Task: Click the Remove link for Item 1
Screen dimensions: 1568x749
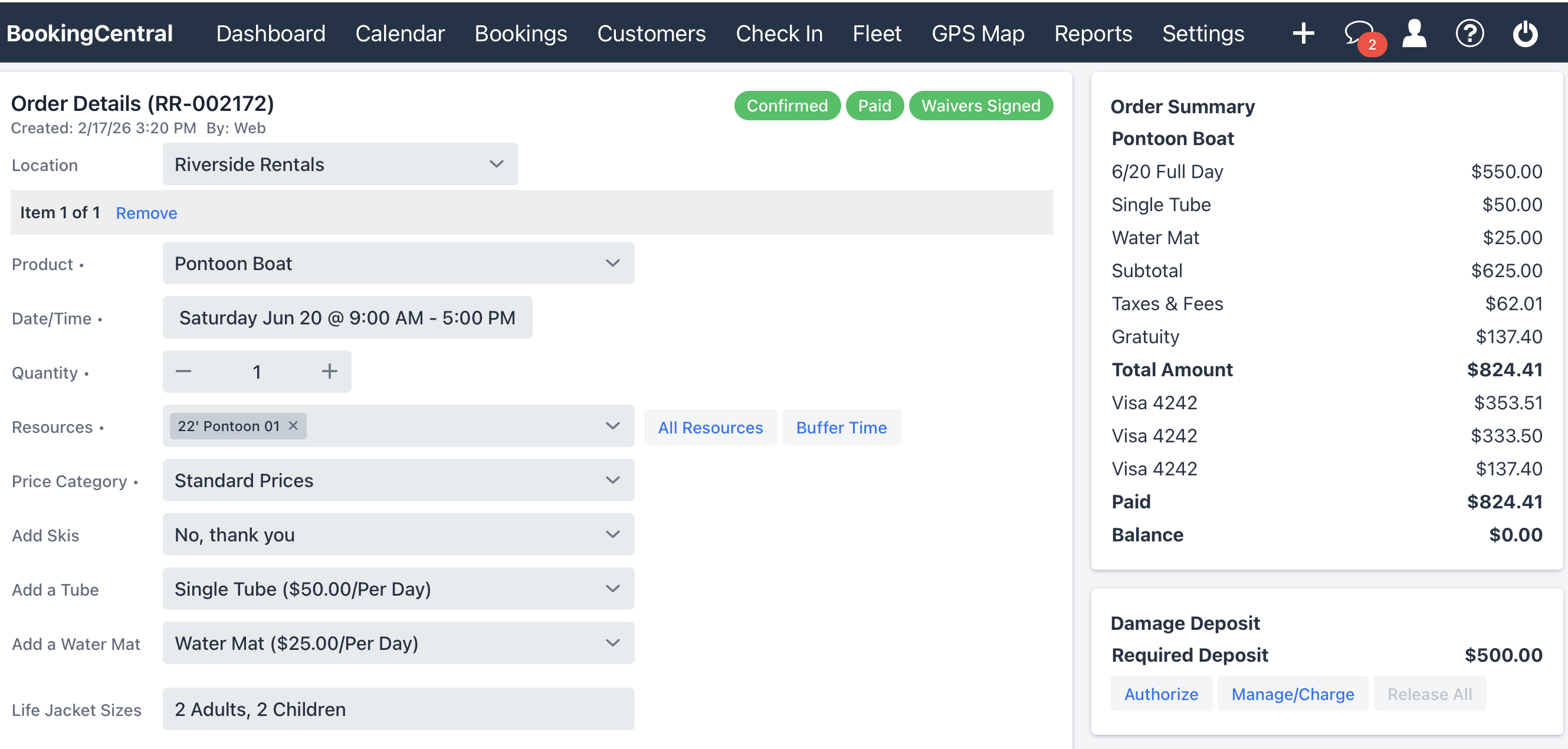Action: [146, 213]
